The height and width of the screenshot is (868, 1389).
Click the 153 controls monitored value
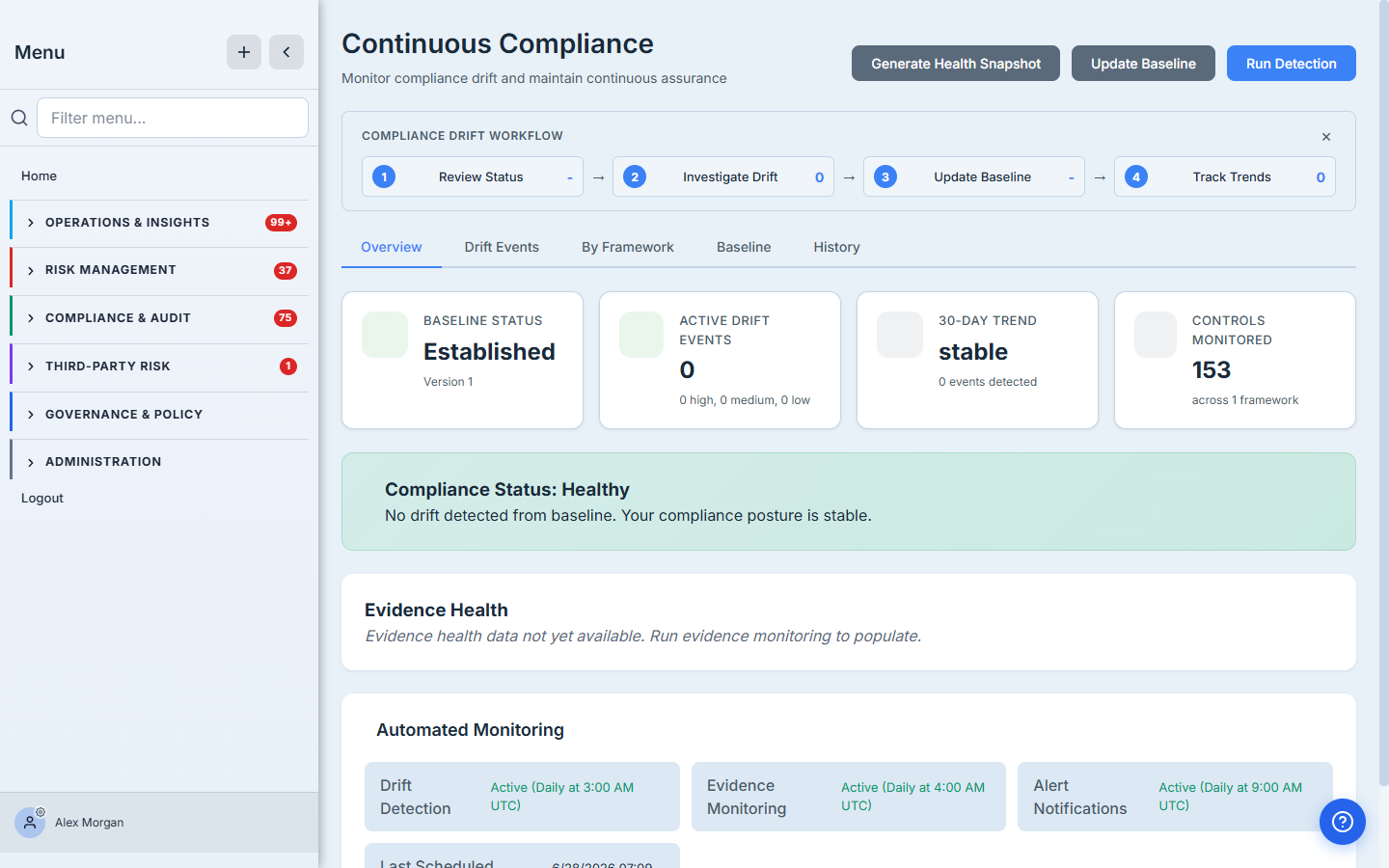[1212, 370]
